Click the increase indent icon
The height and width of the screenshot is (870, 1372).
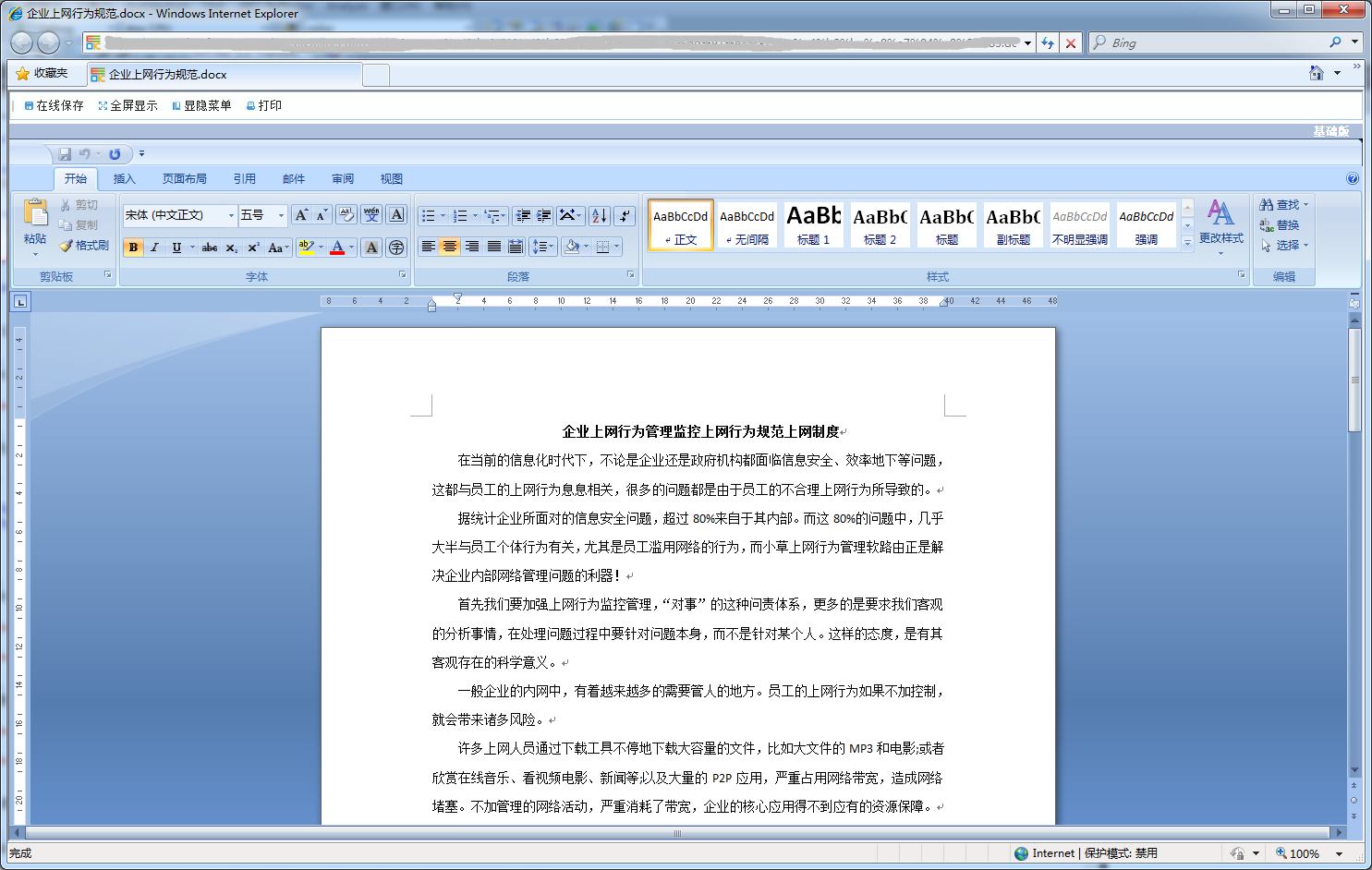(544, 216)
